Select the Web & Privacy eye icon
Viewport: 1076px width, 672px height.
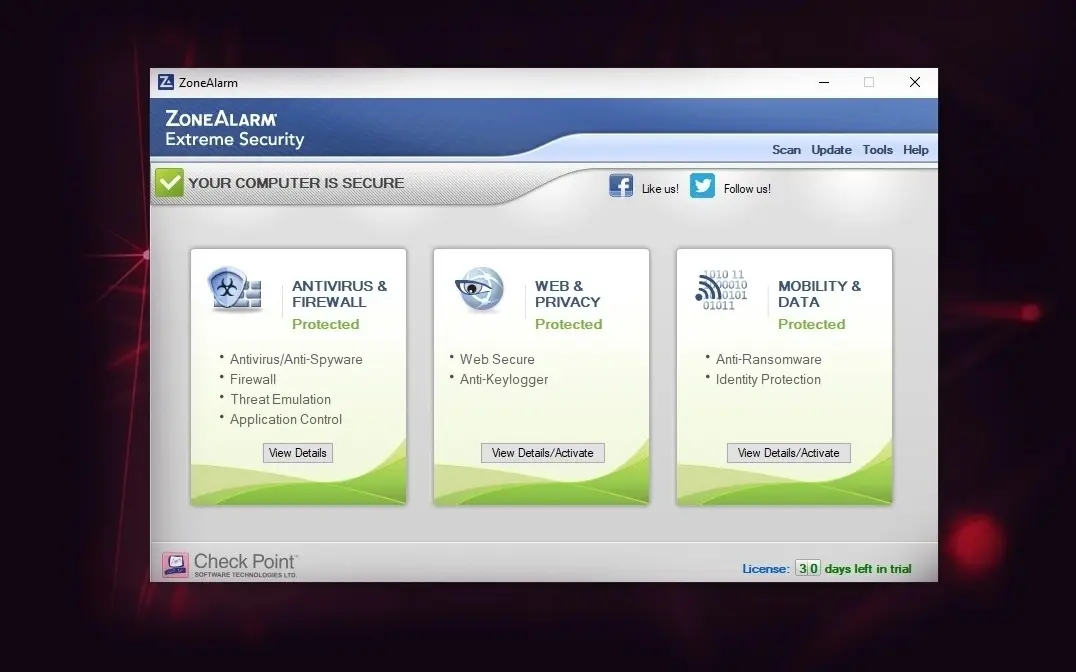coord(479,289)
